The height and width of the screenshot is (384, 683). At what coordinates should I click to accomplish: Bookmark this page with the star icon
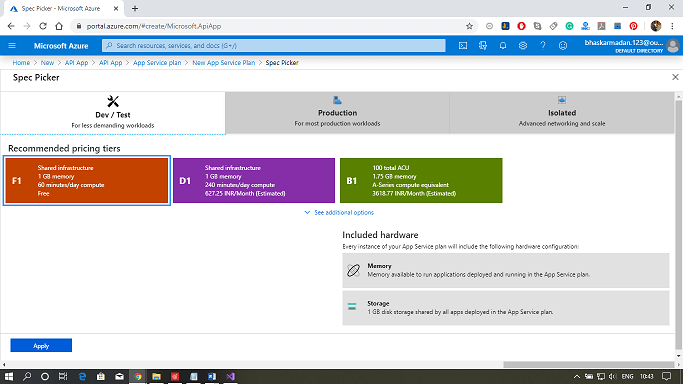(469, 26)
